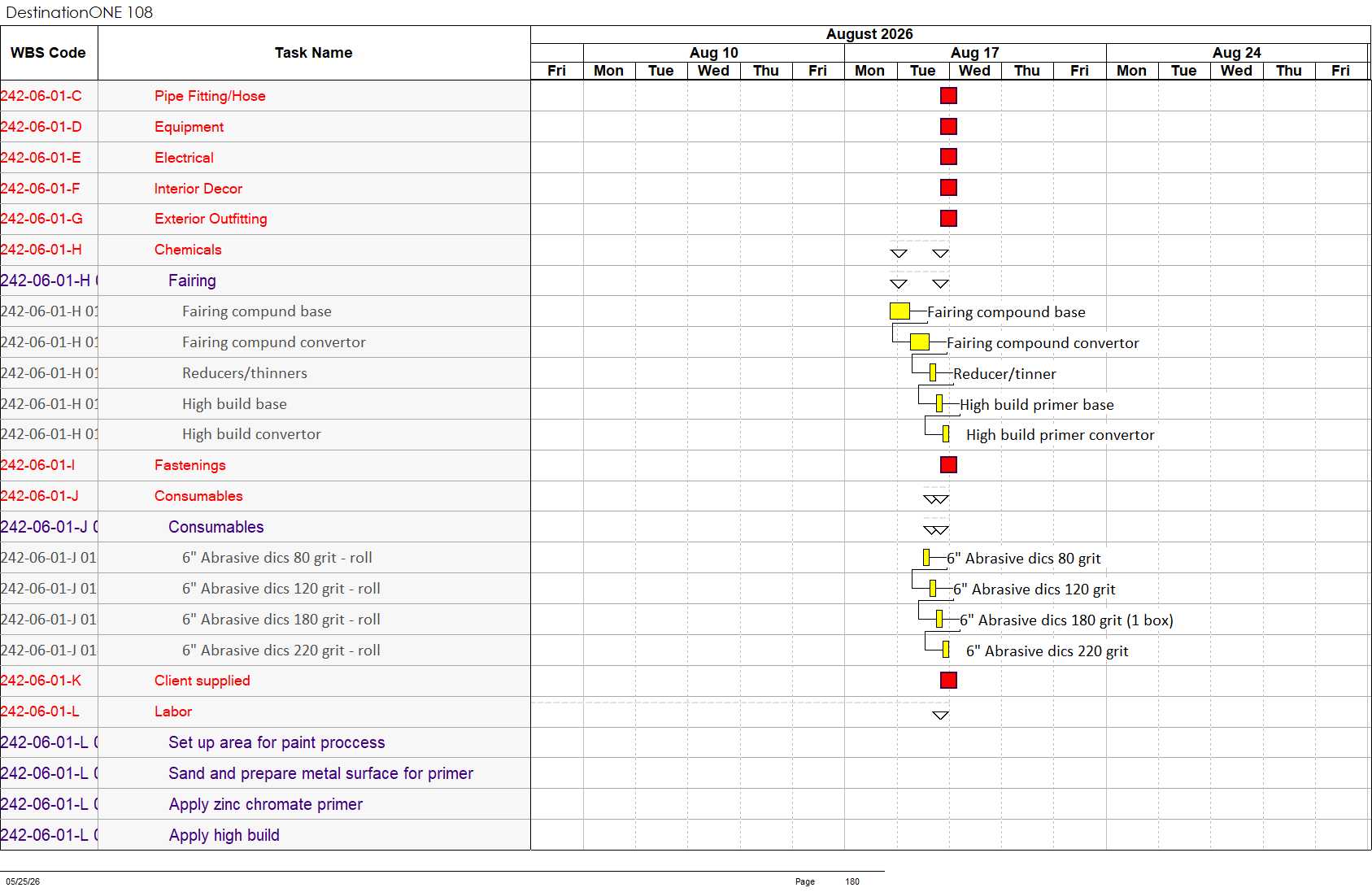Select the Chemicals task row
The height and width of the screenshot is (892, 1372).
click(x=265, y=250)
